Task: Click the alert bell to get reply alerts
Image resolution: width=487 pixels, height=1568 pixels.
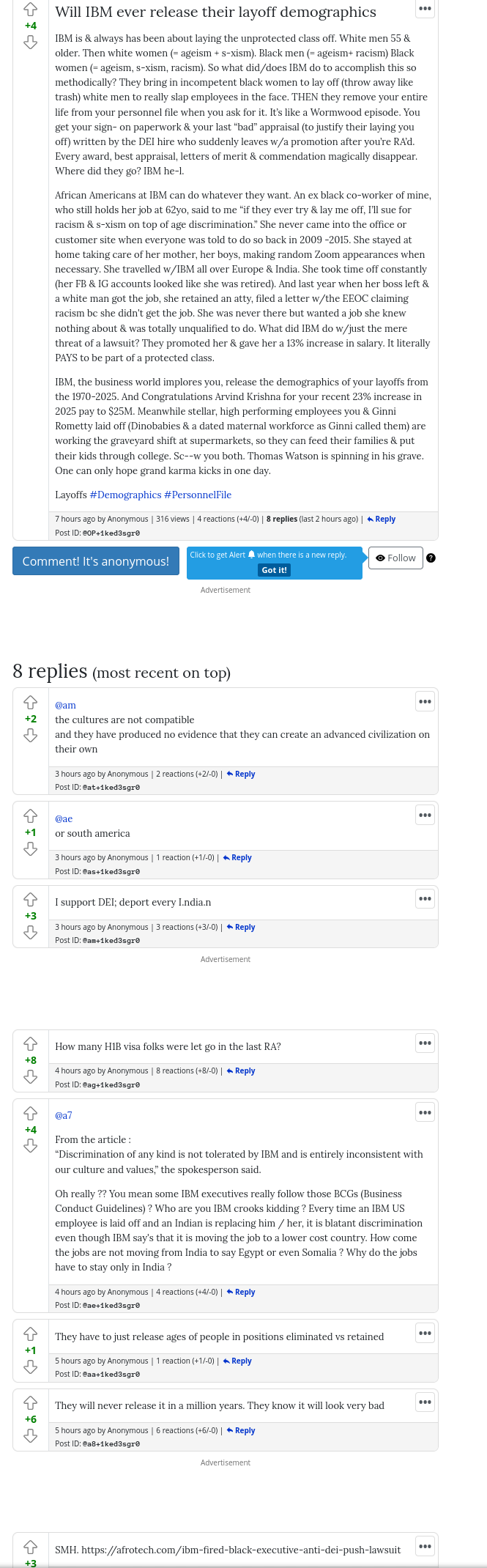Action: click(x=252, y=555)
